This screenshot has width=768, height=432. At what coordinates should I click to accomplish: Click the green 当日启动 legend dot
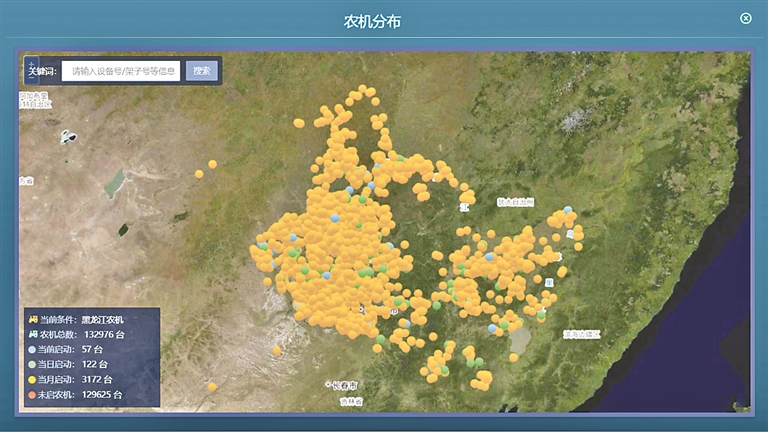[x=32, y=364]
